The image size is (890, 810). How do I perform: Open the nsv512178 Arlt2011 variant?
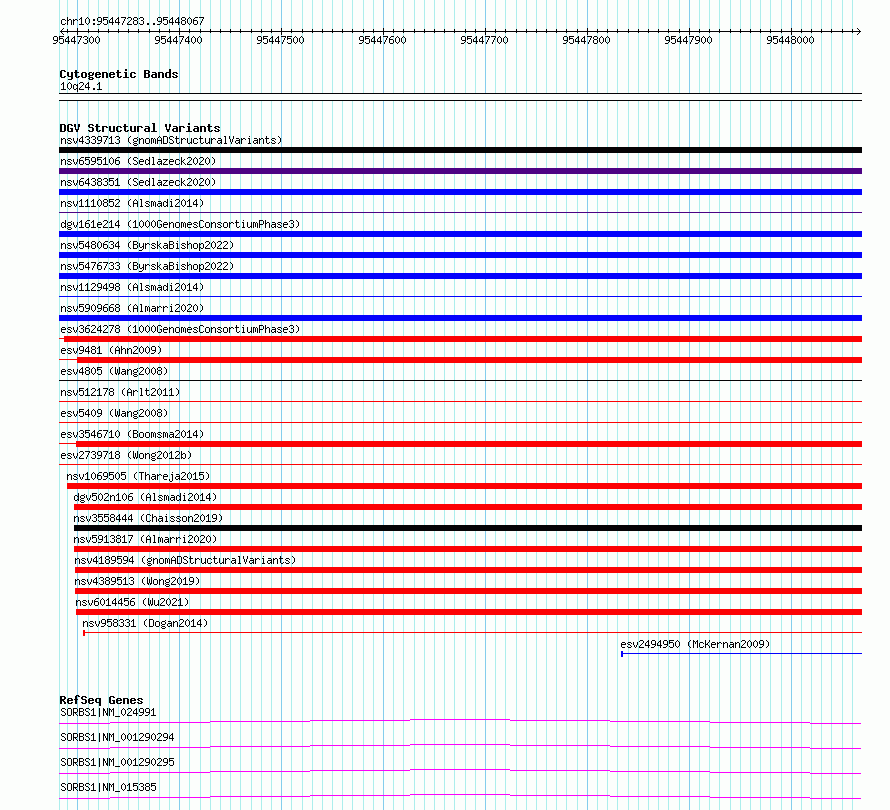tap(120, 392)
